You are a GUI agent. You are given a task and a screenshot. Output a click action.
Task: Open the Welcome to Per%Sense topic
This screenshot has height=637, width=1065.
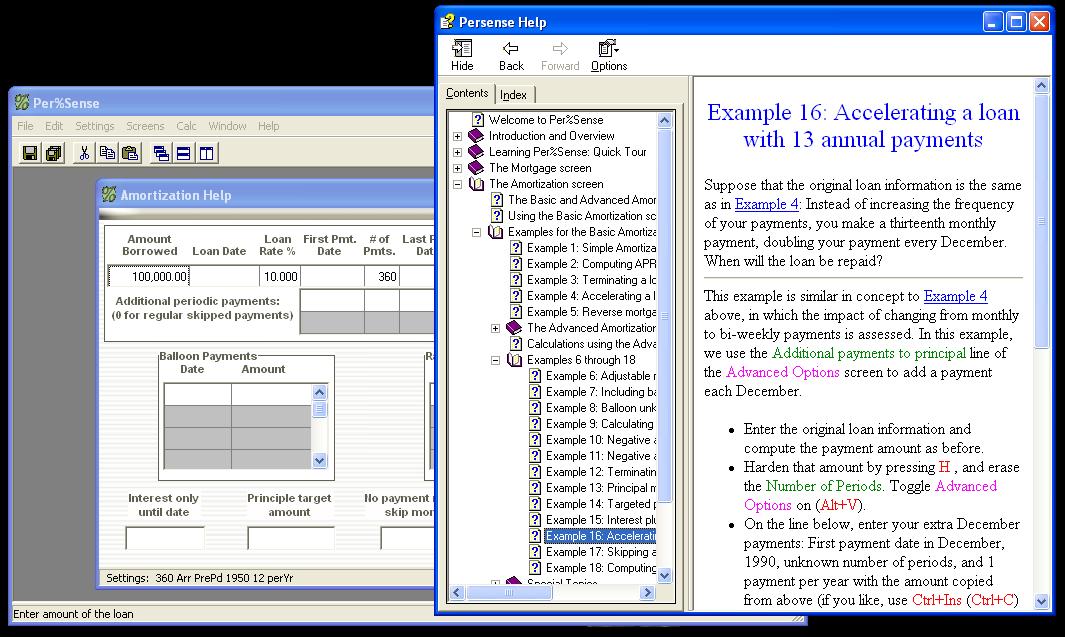pos(545,120)
